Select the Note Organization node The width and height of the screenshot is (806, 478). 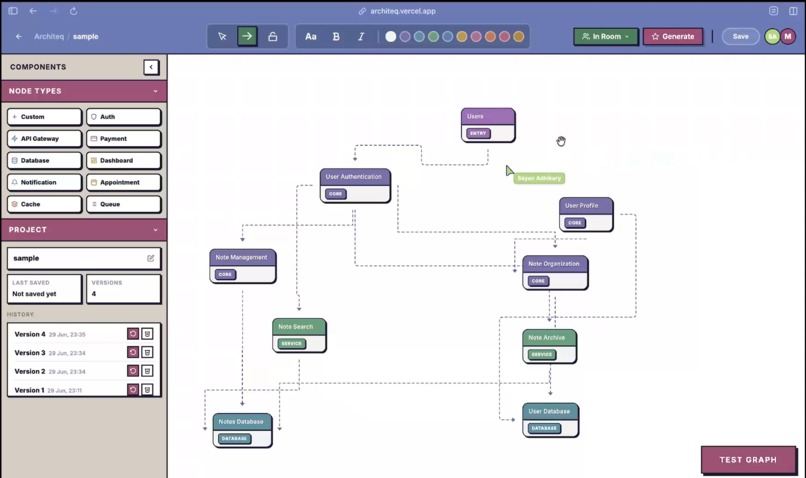(555, 272)
